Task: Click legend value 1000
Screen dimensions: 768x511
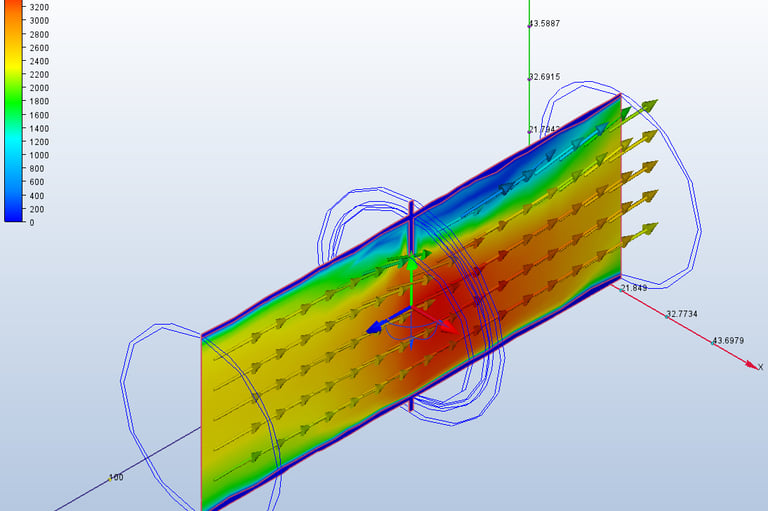Action: 39,155
